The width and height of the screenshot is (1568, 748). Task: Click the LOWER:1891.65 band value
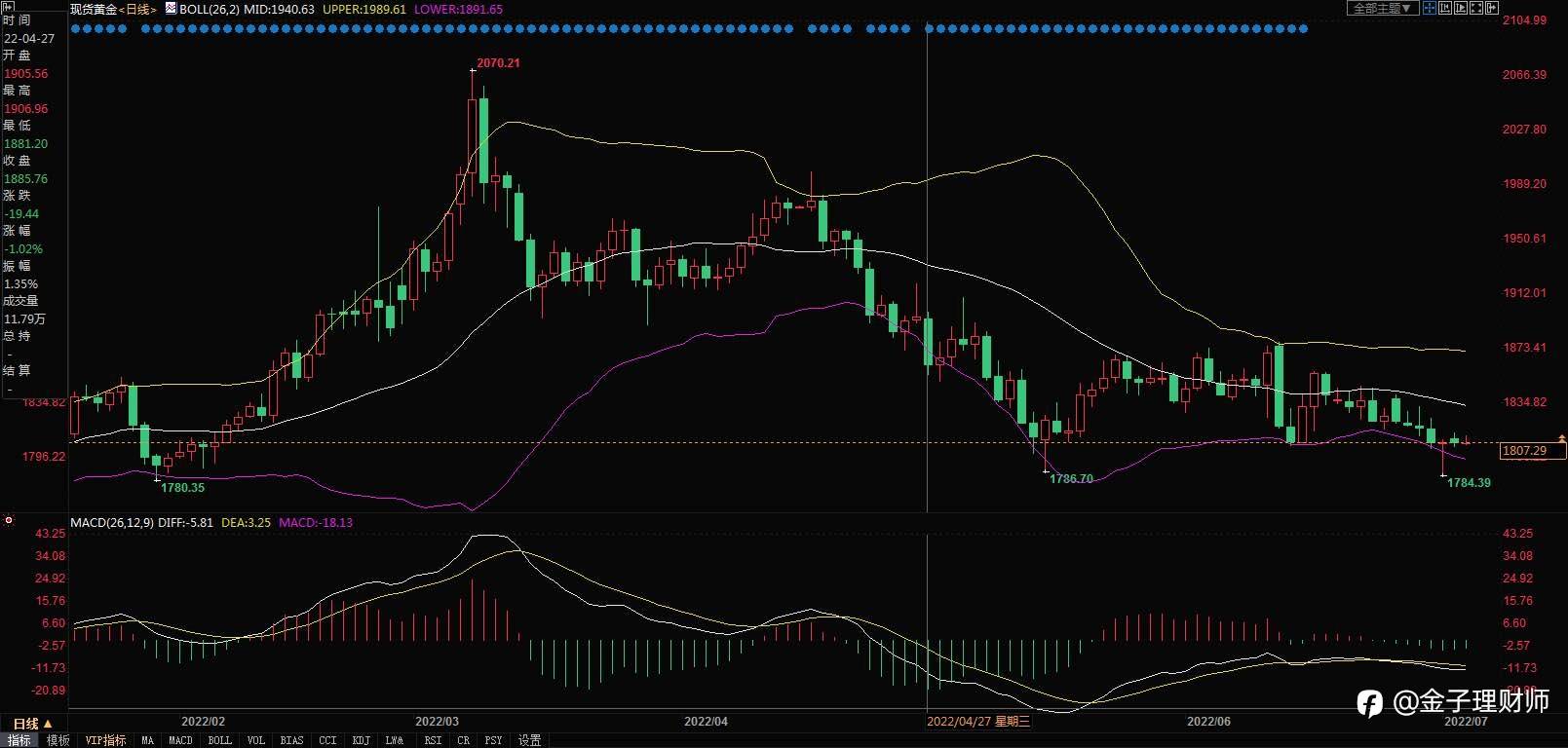coord(458,9)
